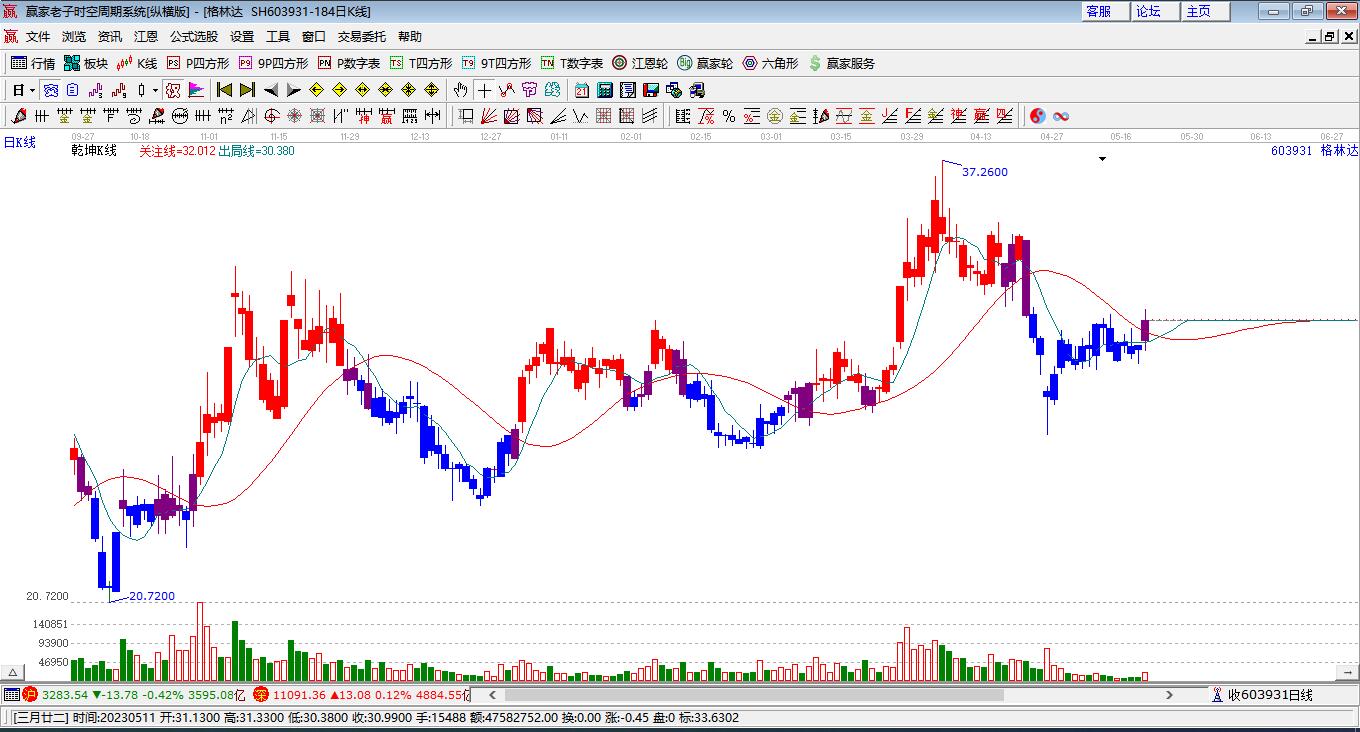Open 赢家服务 dollar-sign service
The width and height of the screenshot is (1360, 732).
(841, 63)
